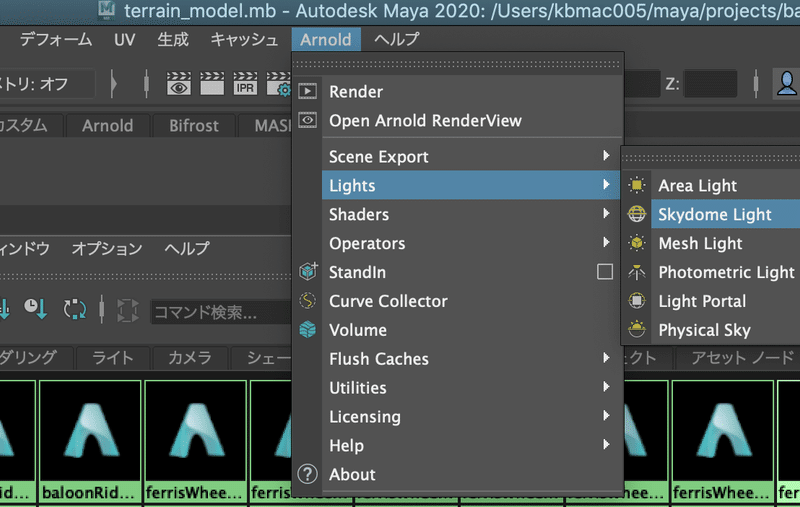
Task: Click the StandIn cube icon
Action: 308,271
